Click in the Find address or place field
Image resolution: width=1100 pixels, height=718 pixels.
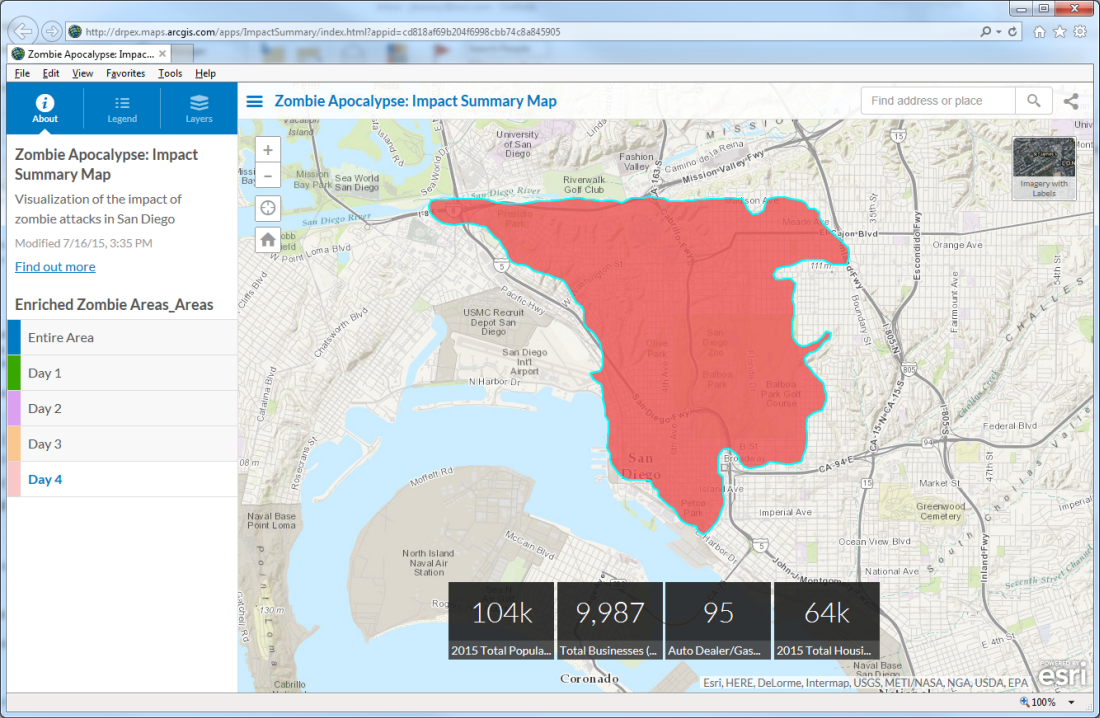938,100
